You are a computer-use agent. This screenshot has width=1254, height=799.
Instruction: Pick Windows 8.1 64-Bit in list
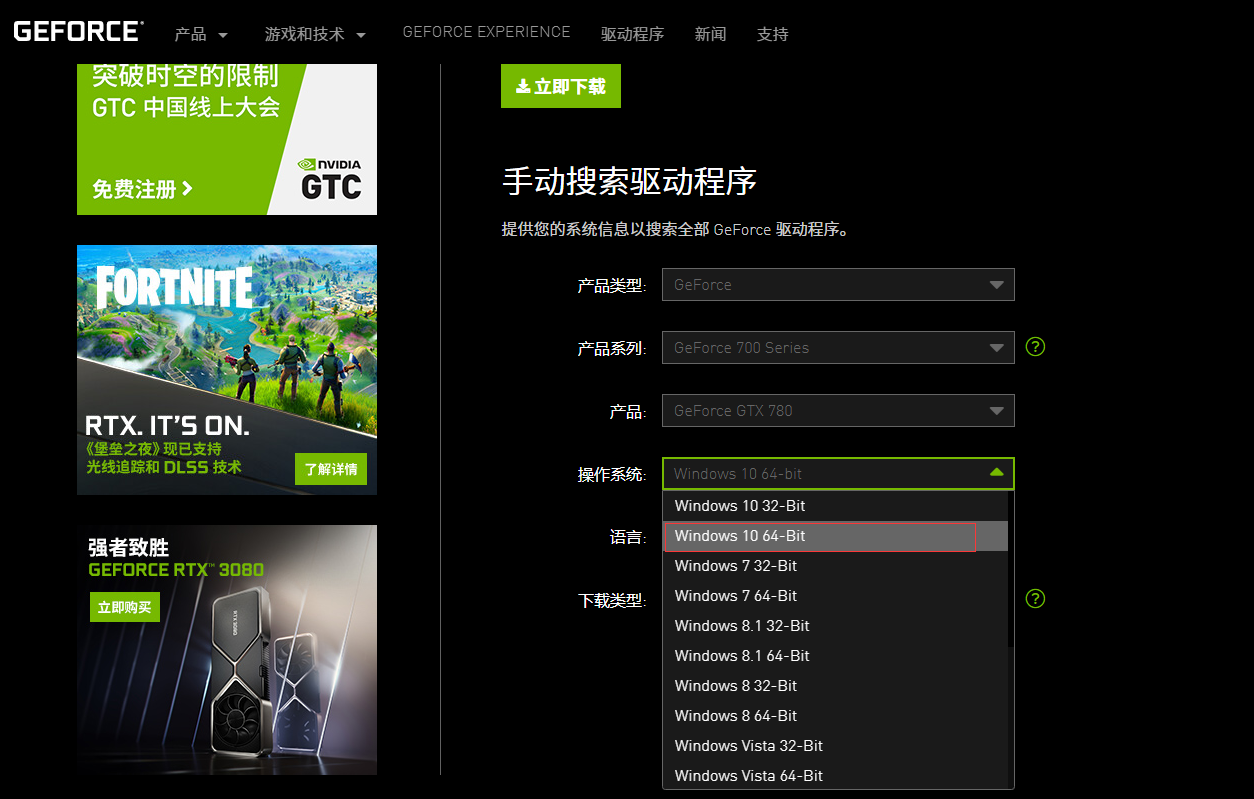point(742,656)
